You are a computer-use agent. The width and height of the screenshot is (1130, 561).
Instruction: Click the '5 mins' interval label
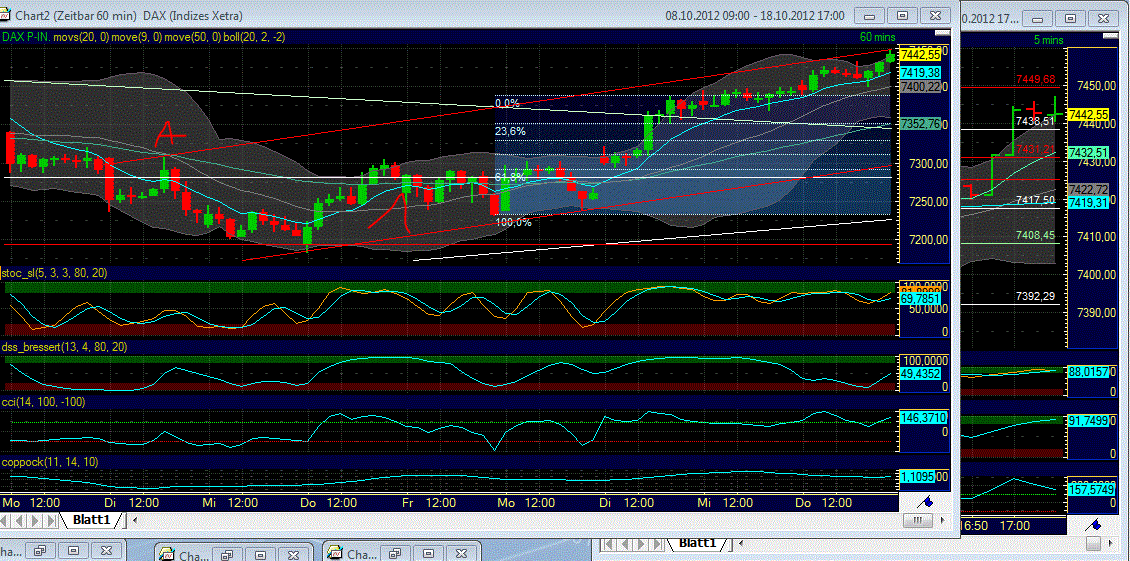1049,42
